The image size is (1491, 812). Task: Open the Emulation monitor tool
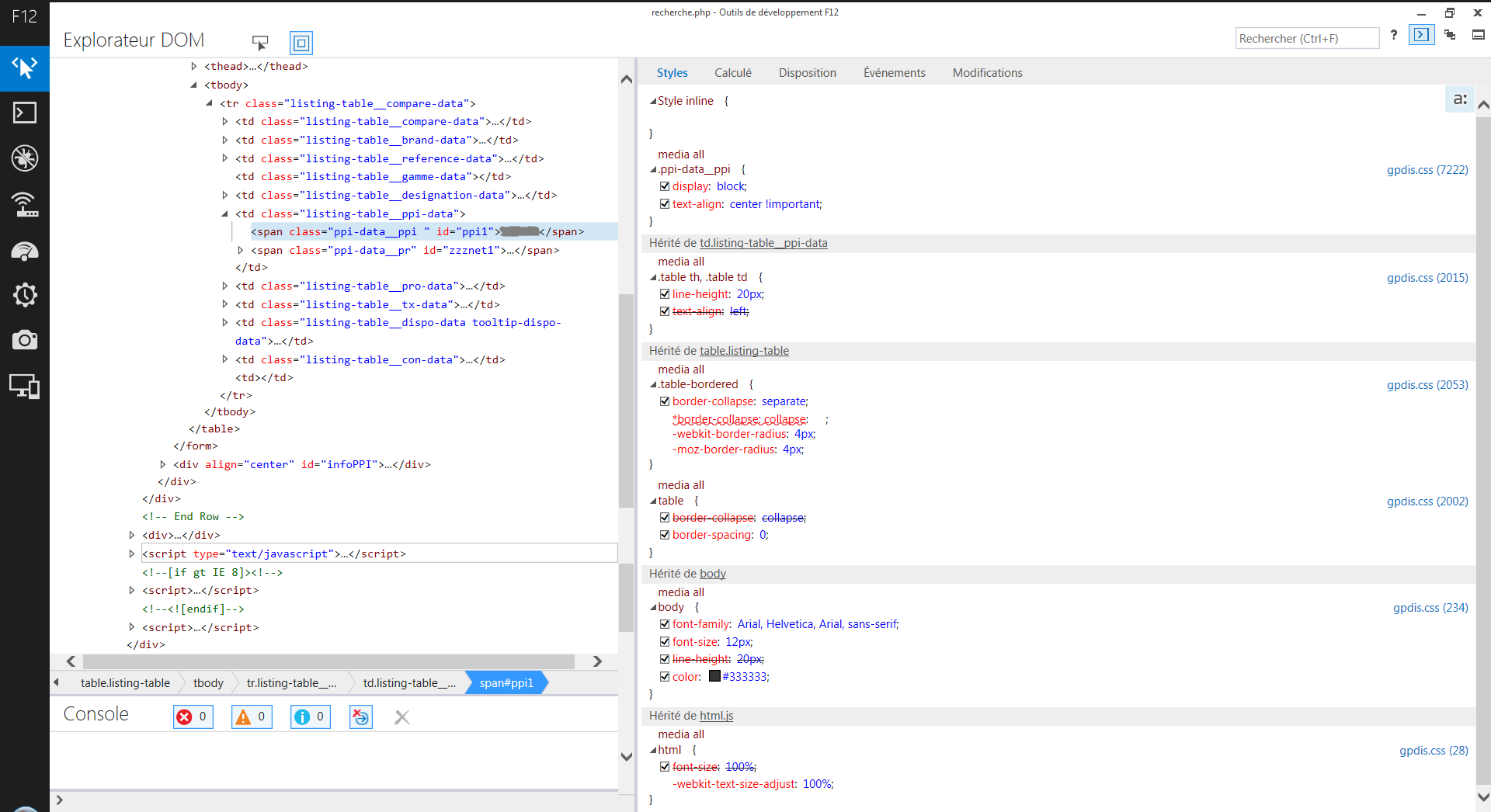click(25, 386)
